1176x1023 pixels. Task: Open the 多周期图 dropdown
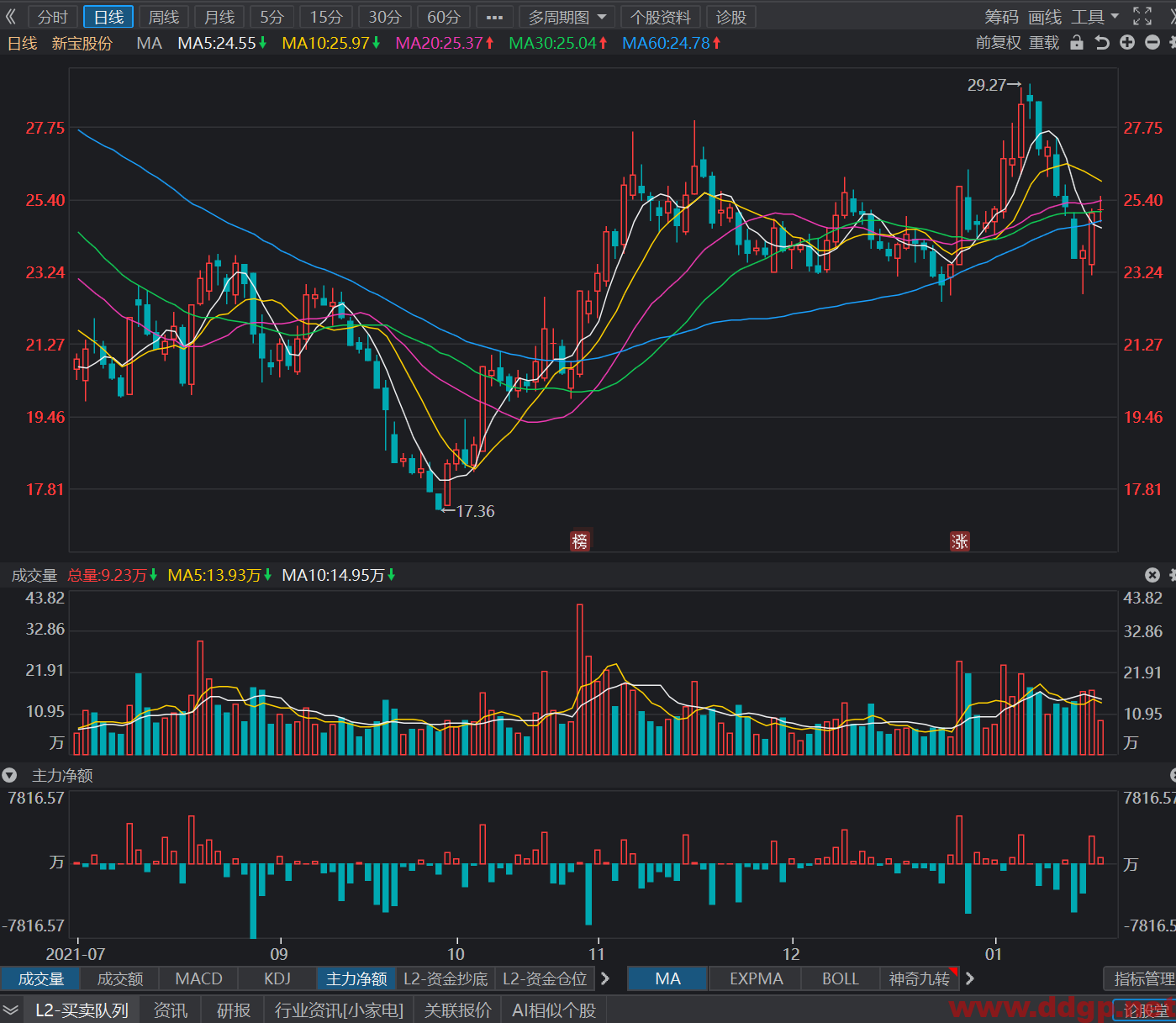(x=567, y=17)
